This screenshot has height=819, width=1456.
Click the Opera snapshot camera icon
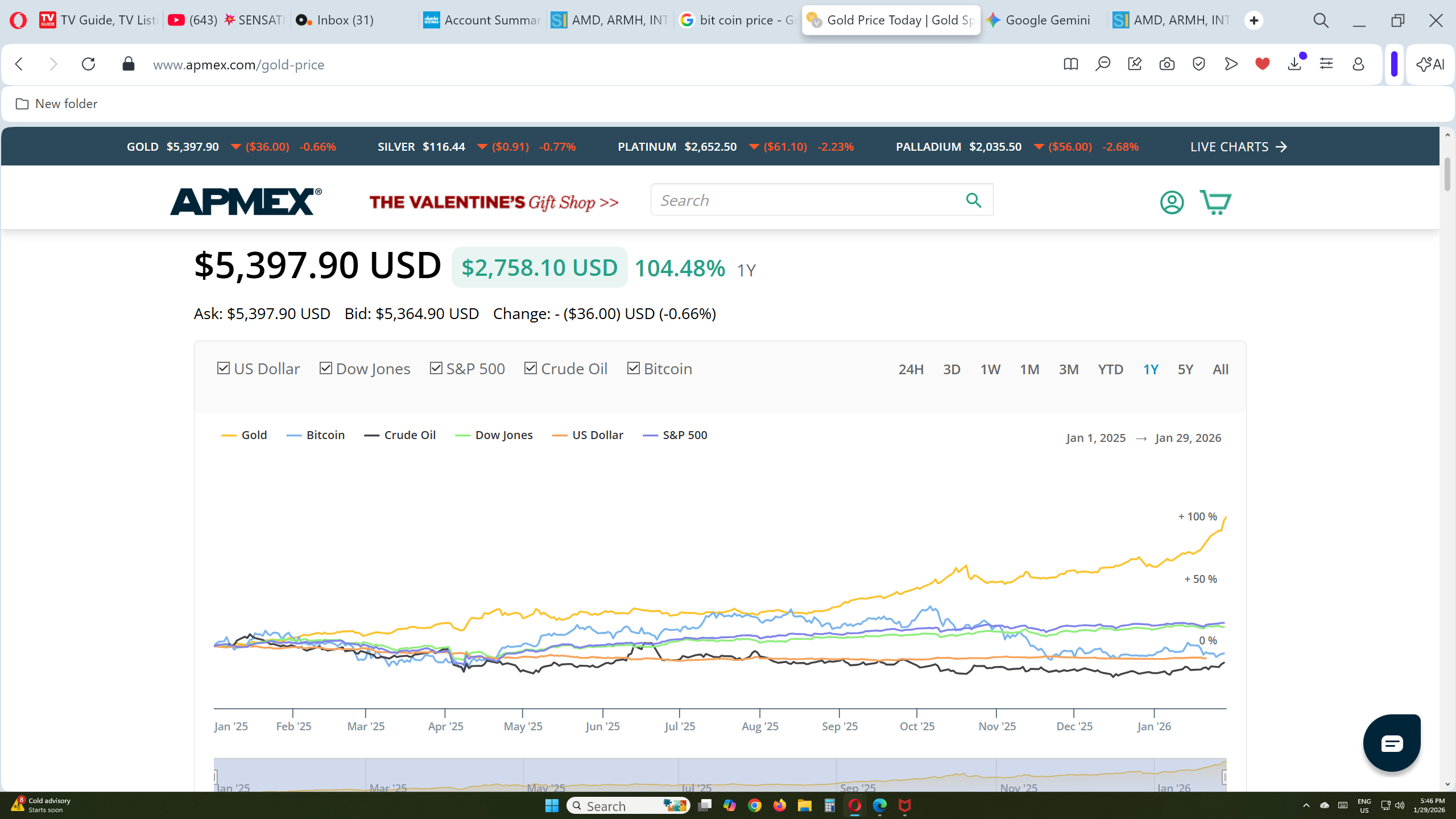click(x=1167, y=64)
